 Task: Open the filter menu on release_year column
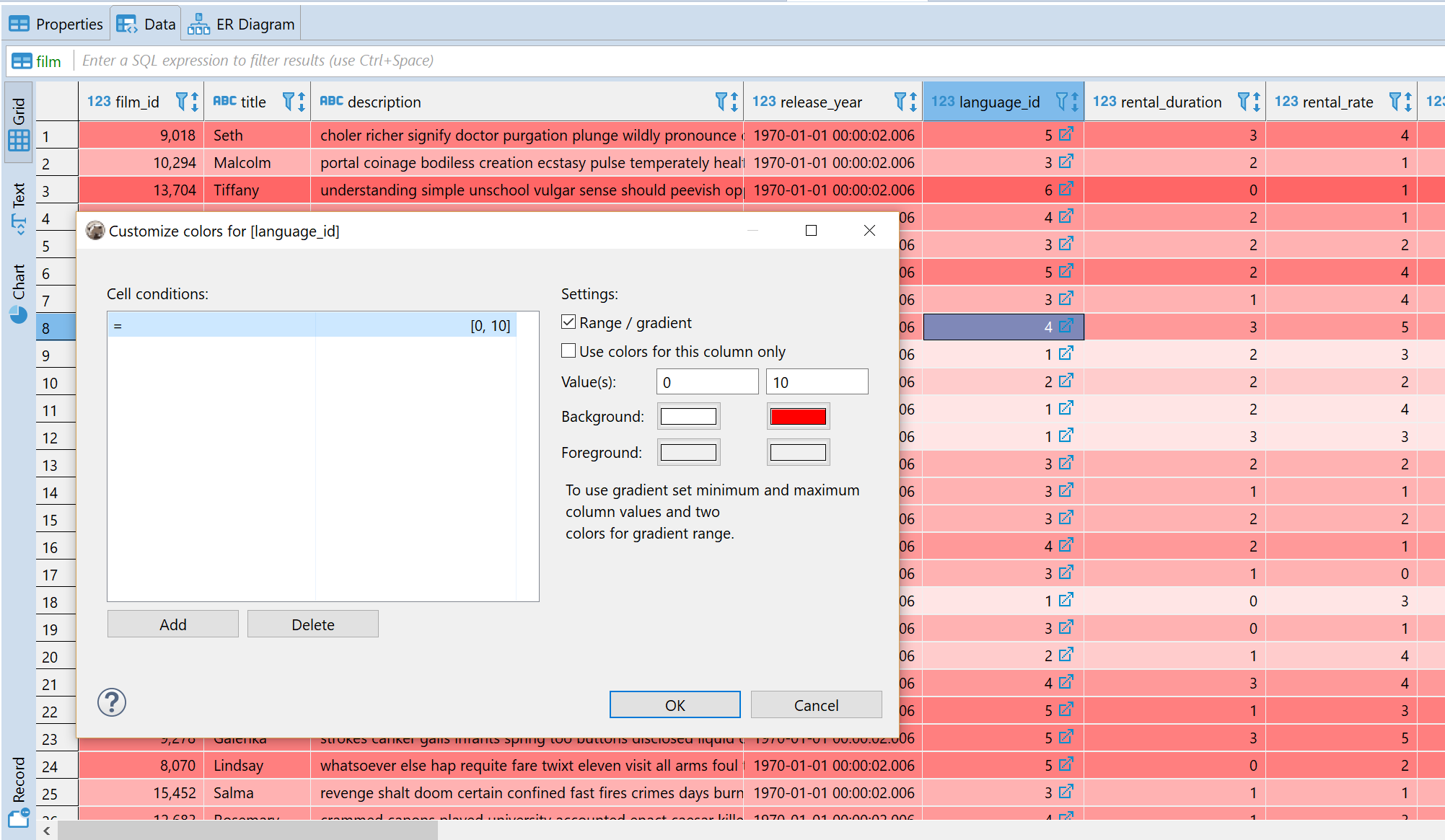tap(899, 101)
